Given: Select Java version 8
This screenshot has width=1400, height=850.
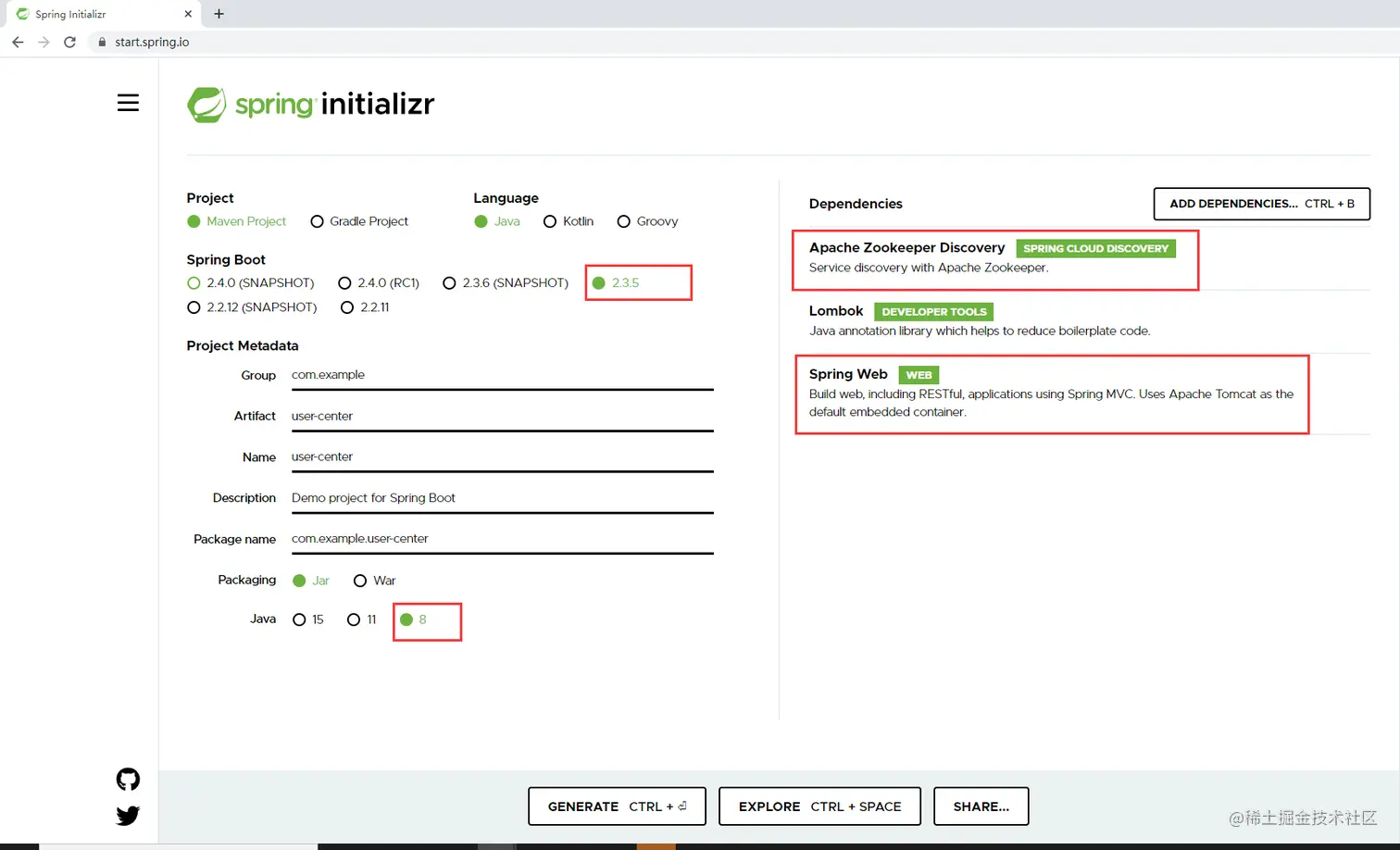Looking at the screenshot, I should pyautogui.click(x=413, y=619).
